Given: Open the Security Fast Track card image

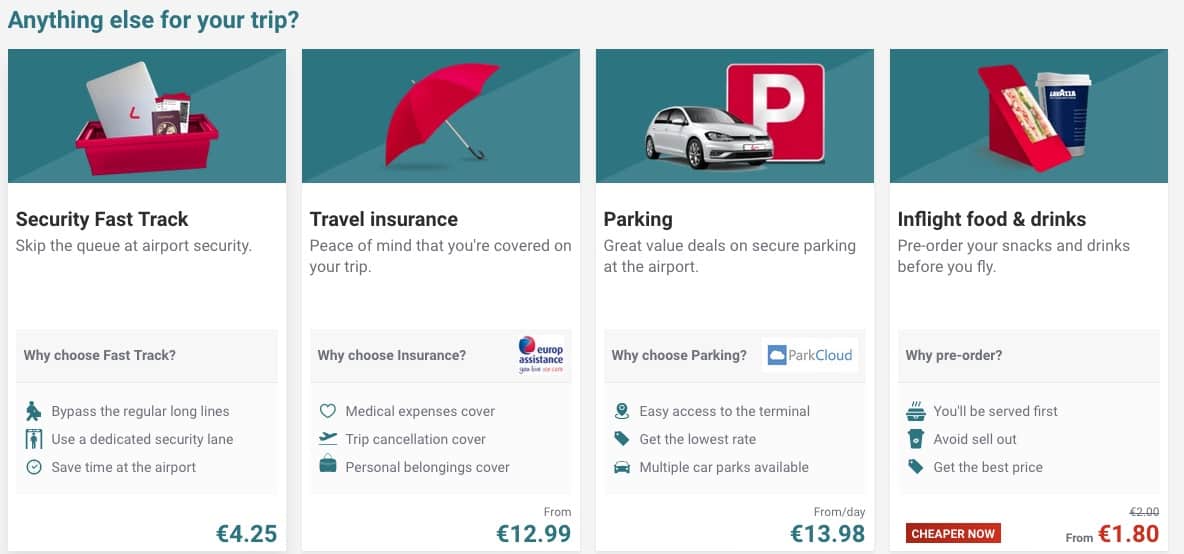Looking at the screenshot, I should (x=147, y=116).
